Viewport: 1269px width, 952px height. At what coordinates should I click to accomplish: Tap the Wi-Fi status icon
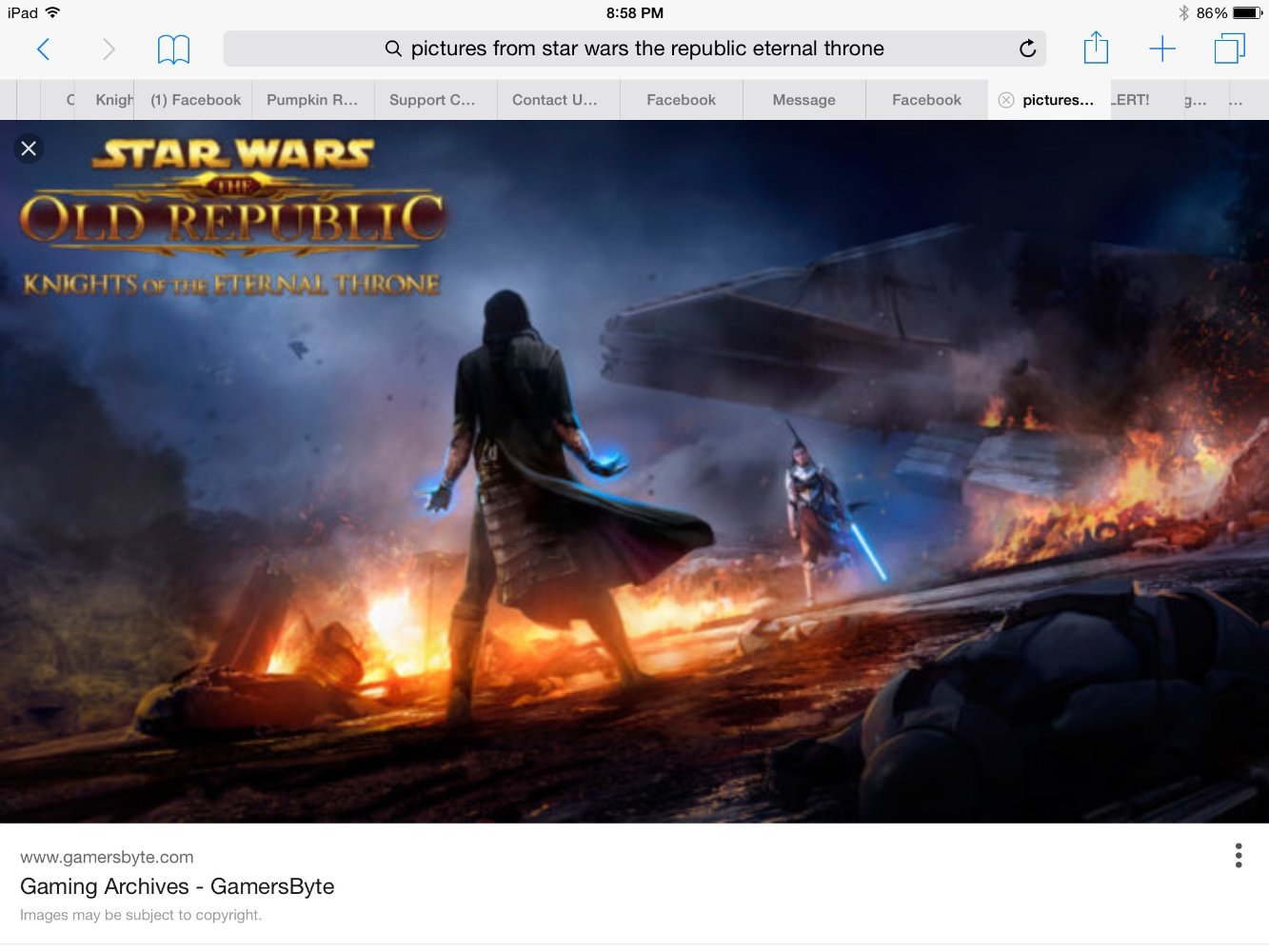point(52,12)
